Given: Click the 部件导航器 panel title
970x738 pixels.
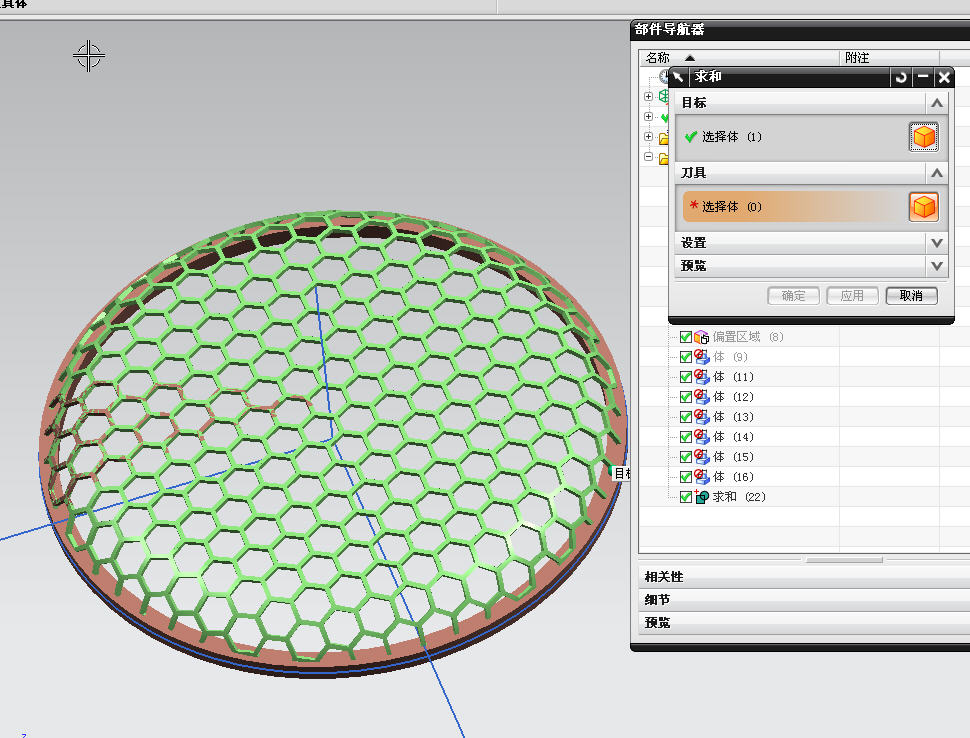Looking at the screenshot, I should [x=669, y=29].
